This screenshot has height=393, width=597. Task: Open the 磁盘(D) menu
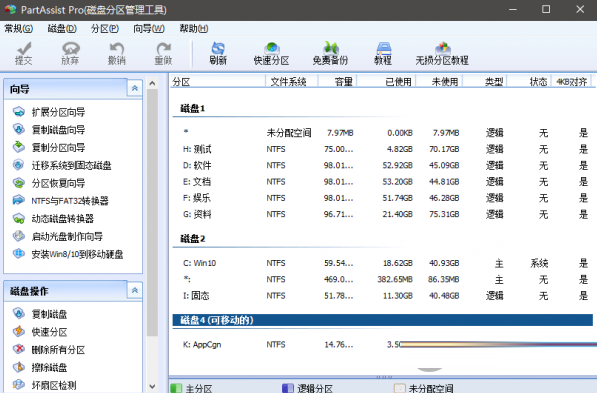pyautogui.click(x=62, y=29)
